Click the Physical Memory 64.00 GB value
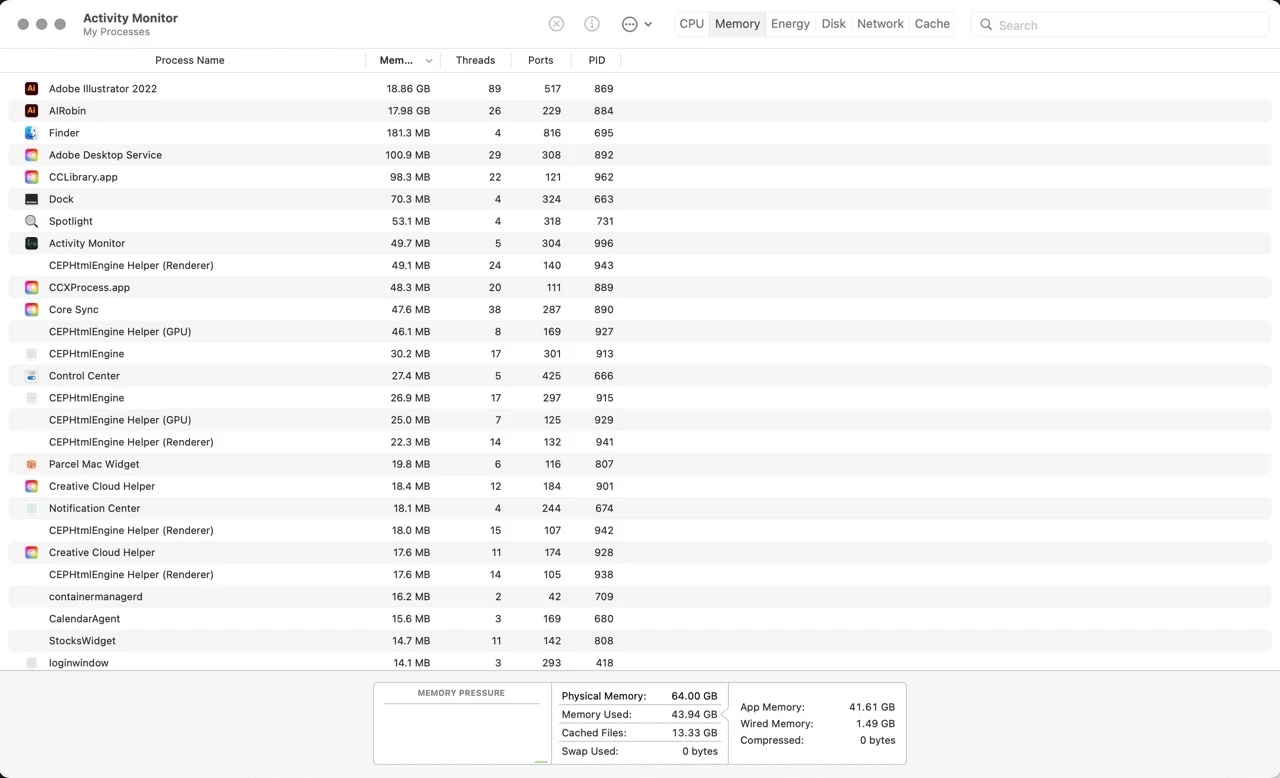1280x778 pixels. pyautogui.click(x=694, y=696)
